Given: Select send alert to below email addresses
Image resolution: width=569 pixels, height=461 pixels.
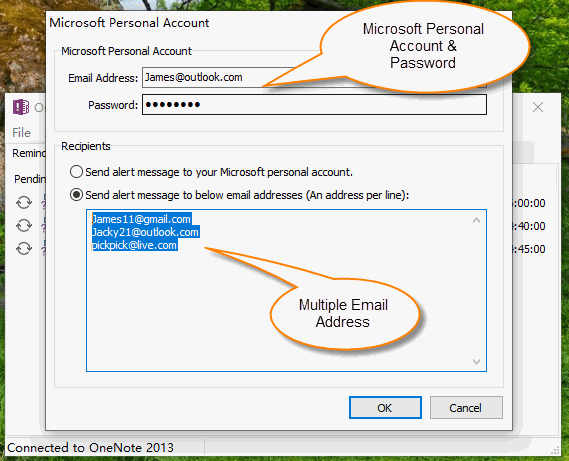Looking at the screenshot, I should click(76, 195).
